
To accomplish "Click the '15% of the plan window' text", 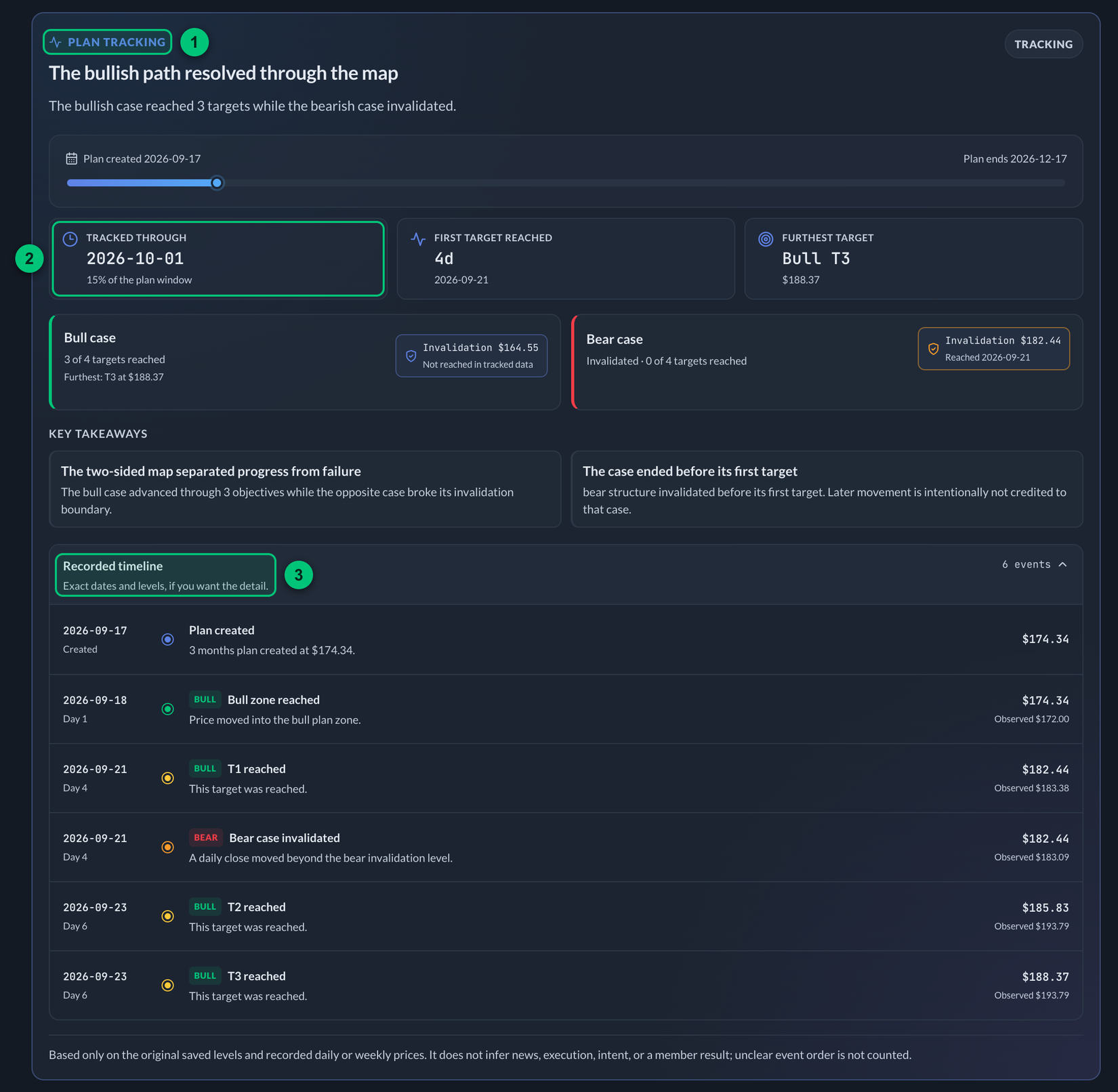I will click(139, 280).
